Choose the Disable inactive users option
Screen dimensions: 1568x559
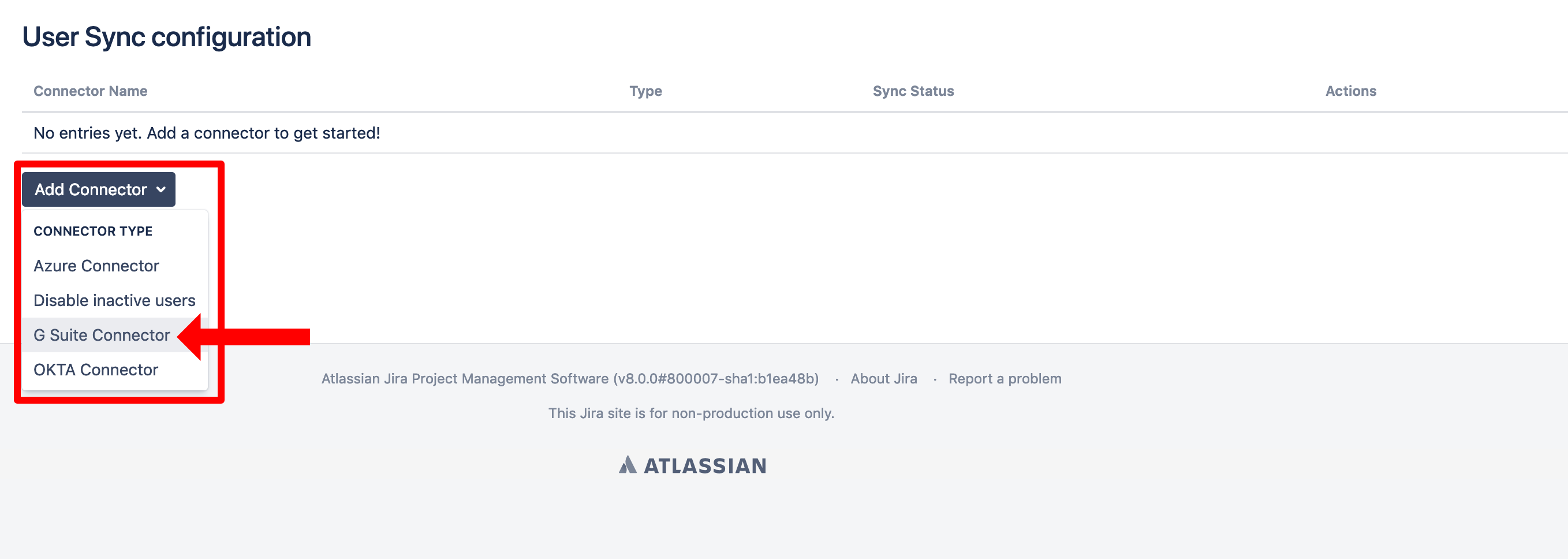pos(114,301)
